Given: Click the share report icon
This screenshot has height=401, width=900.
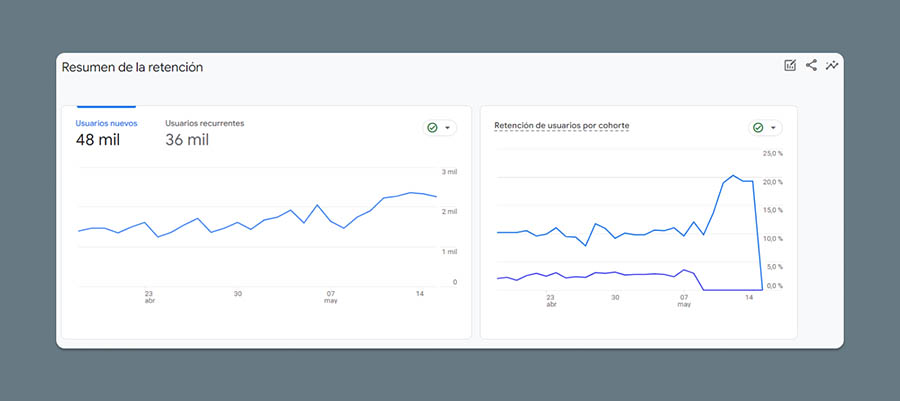Looking at the screenshot, I should coord(811,66).
